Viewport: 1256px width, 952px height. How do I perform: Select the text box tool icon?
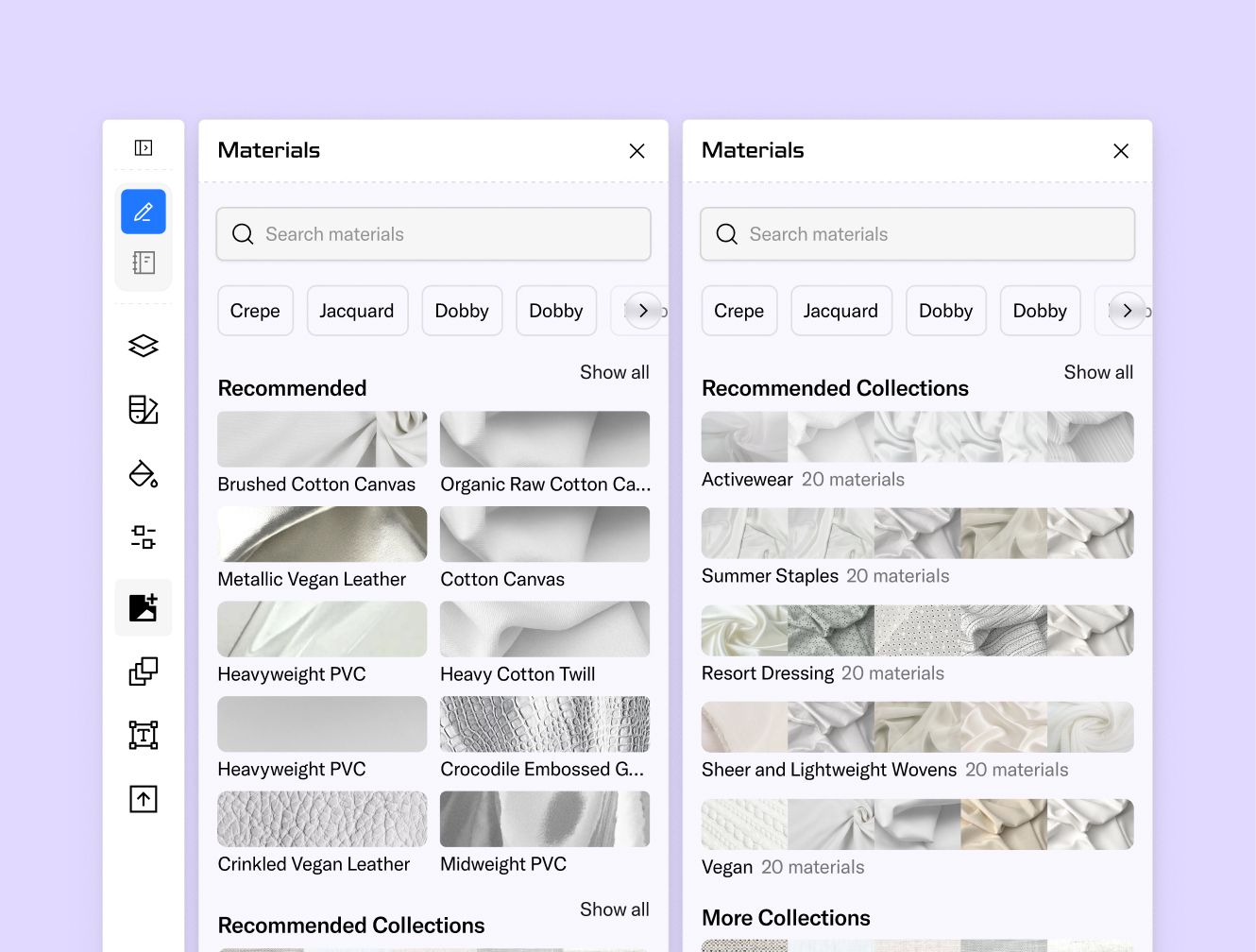[144, 735]
